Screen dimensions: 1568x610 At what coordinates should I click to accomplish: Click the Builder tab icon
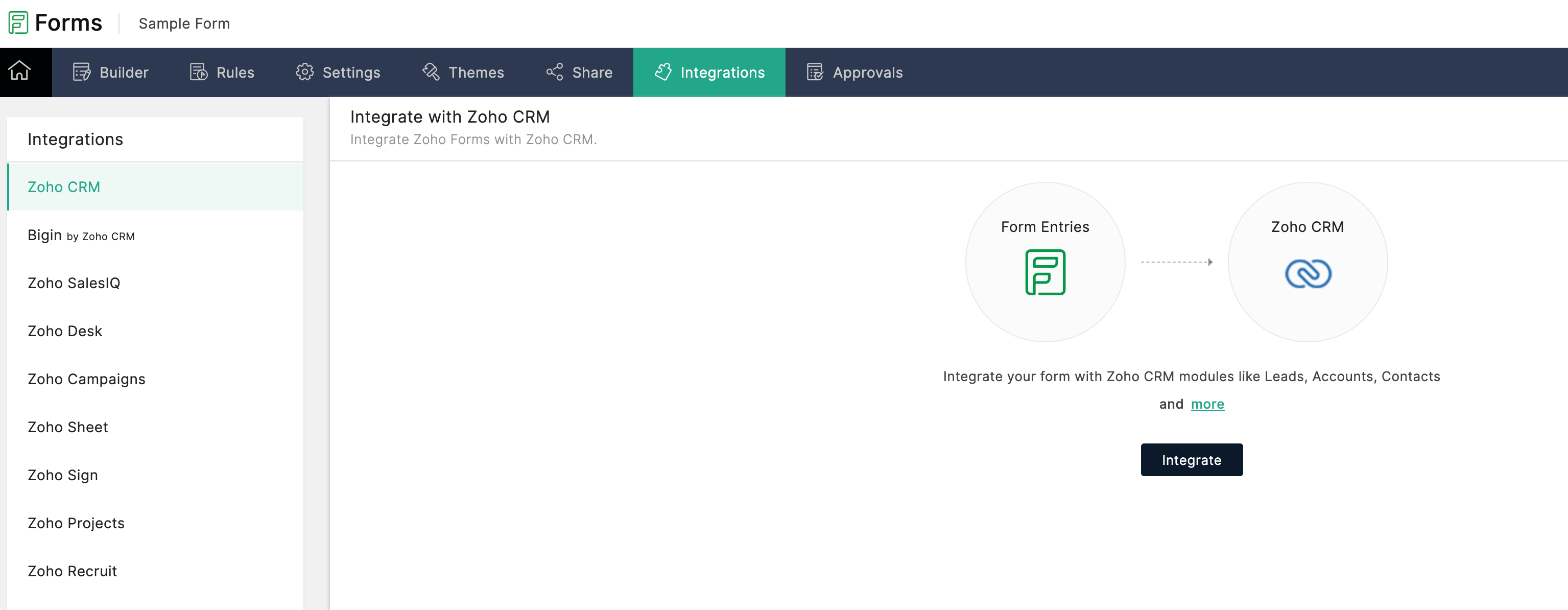pos(82,73)
